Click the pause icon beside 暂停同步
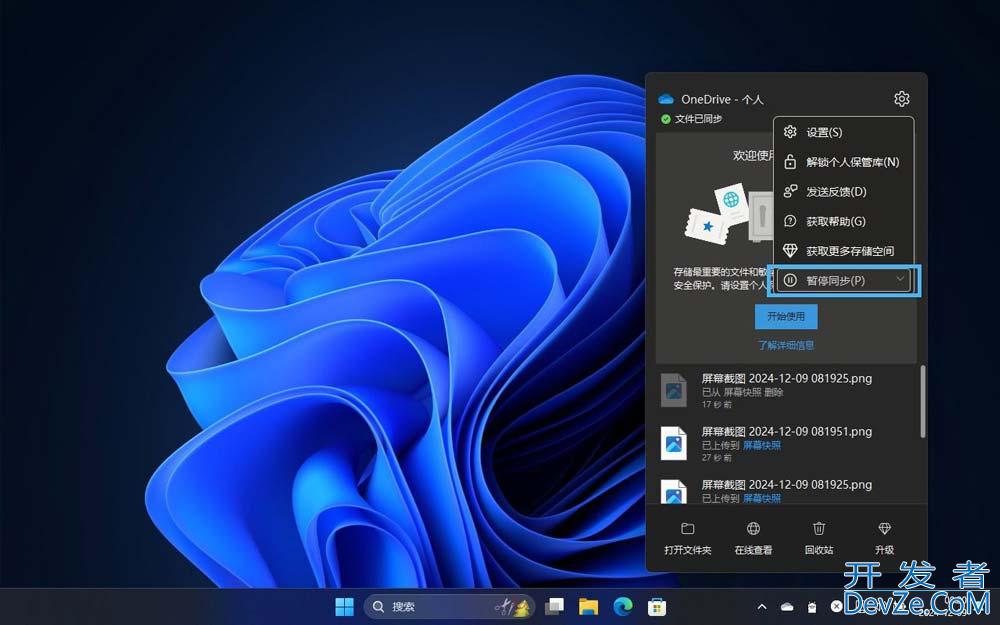 tap(790, 281)
